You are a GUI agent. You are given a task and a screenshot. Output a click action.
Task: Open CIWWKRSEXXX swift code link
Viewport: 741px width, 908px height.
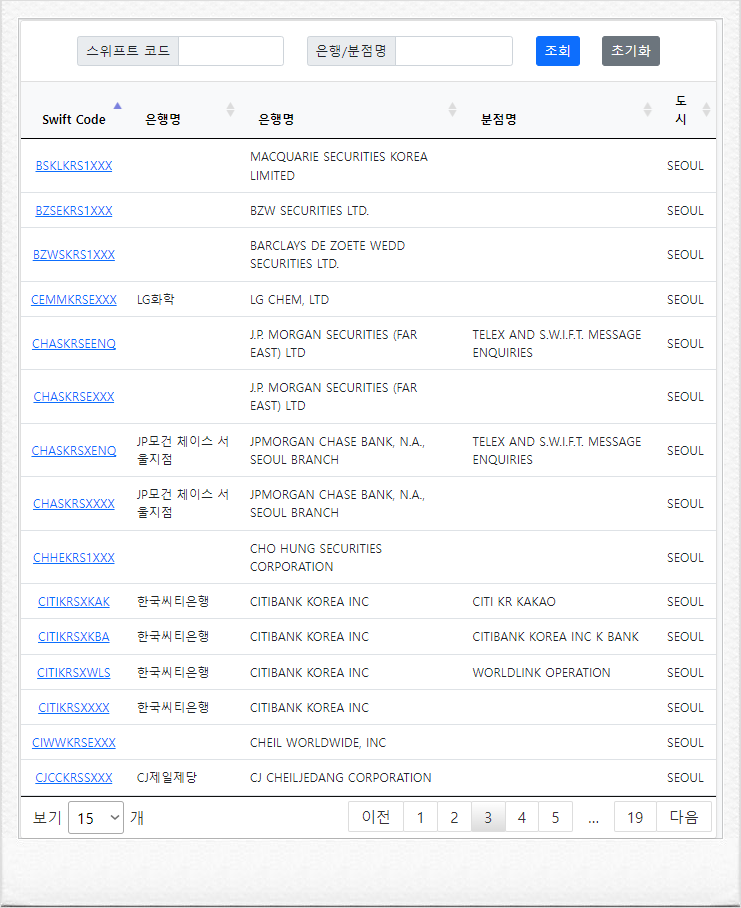tap(74, 743)
